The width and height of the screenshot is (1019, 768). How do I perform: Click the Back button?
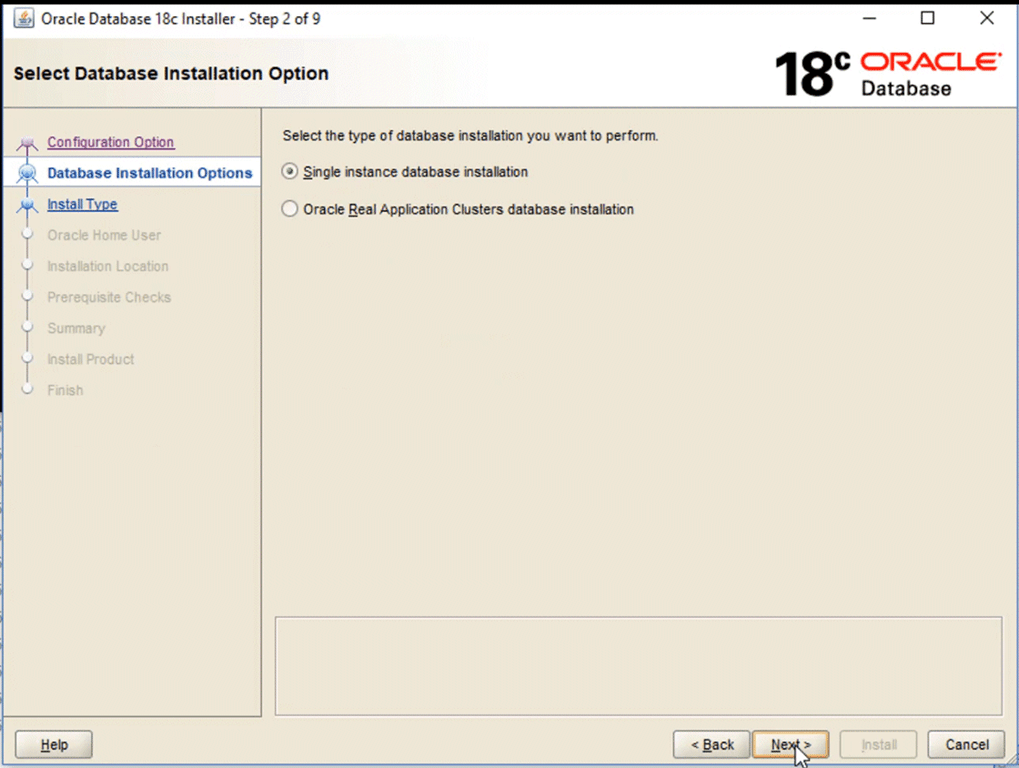pyautogui.click(x=712, y=745)
